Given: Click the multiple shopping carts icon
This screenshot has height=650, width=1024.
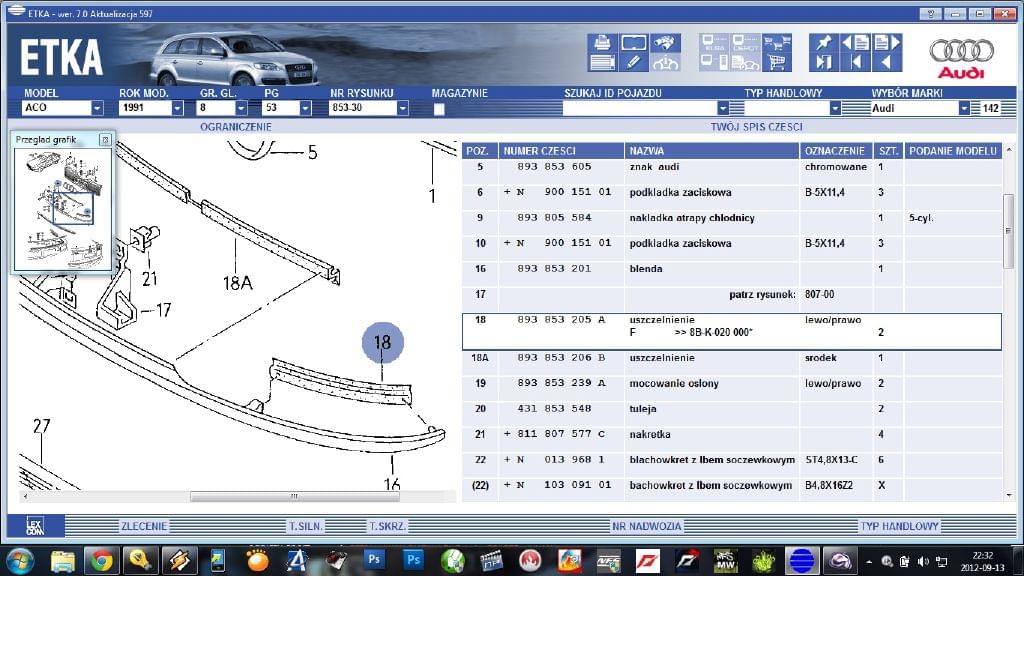Looking at the screenshot, I should pyautogui.click(x=777, y=43).
